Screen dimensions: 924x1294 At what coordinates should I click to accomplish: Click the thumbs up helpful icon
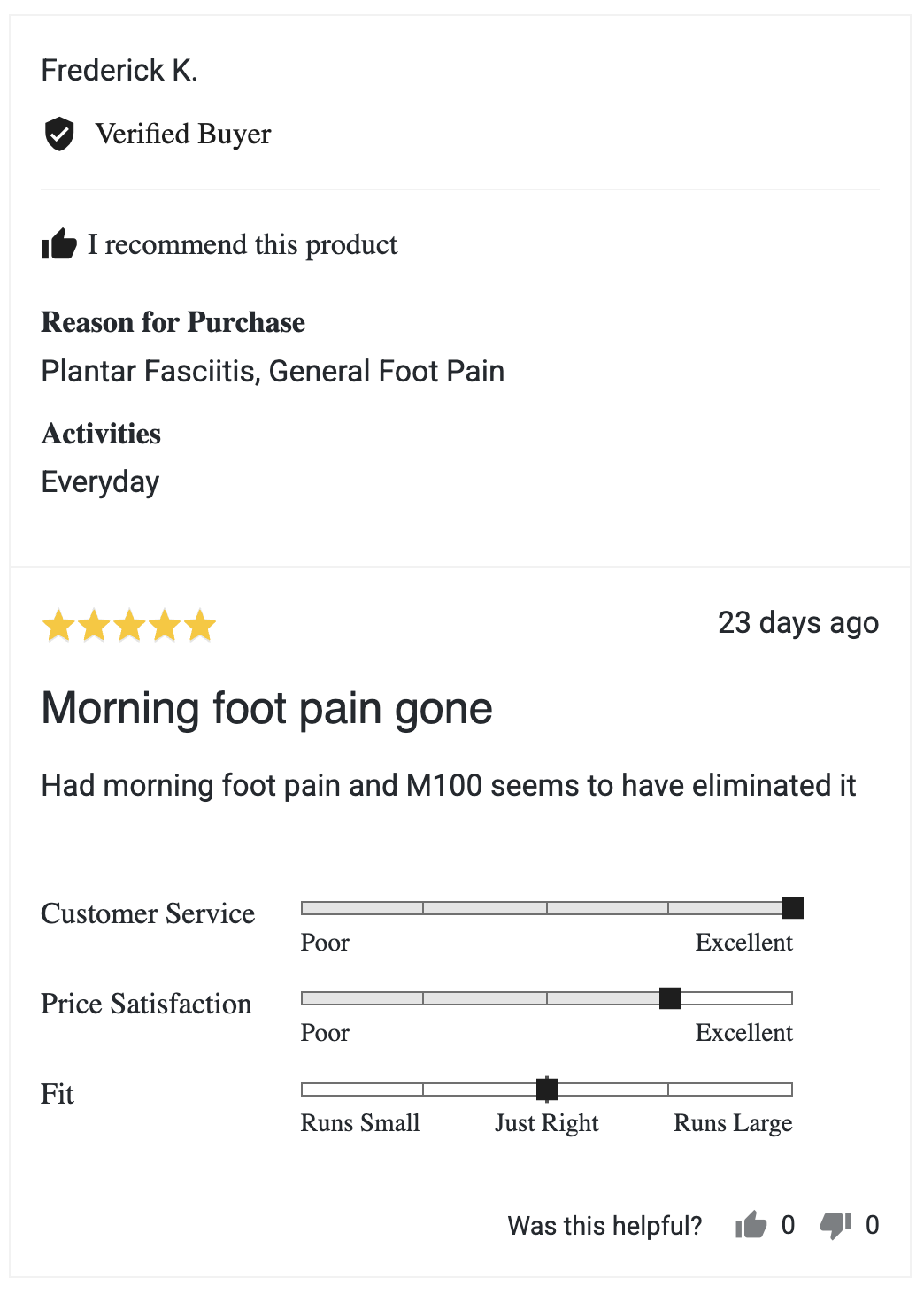[x=751, y=1225]
